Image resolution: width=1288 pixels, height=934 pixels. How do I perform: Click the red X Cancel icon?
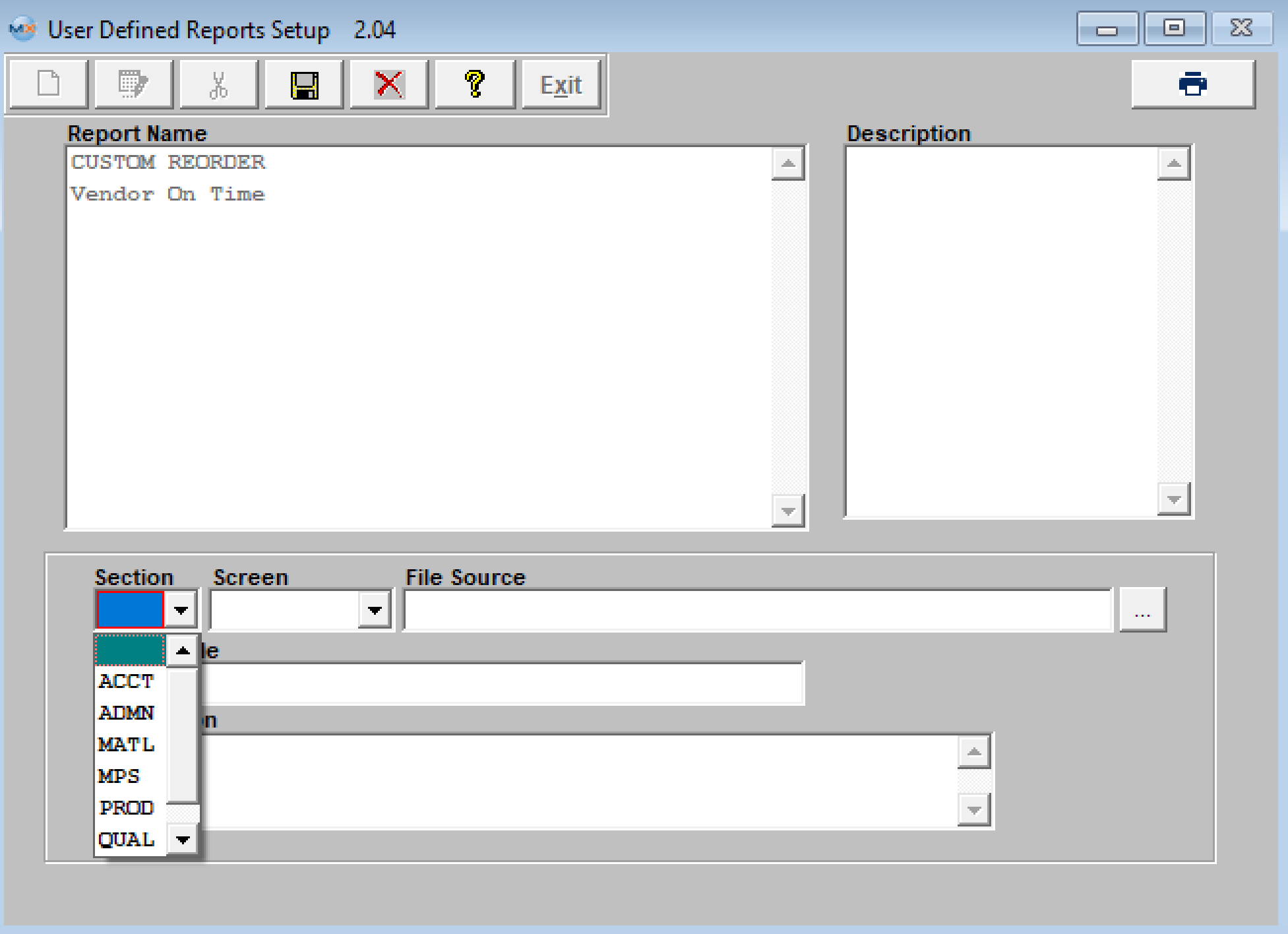click(x=389, y=84)
